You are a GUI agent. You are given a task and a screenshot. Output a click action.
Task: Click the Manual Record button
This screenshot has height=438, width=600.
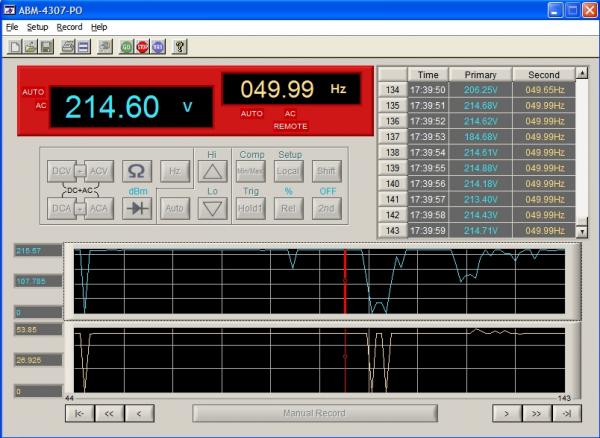point(314,412)
